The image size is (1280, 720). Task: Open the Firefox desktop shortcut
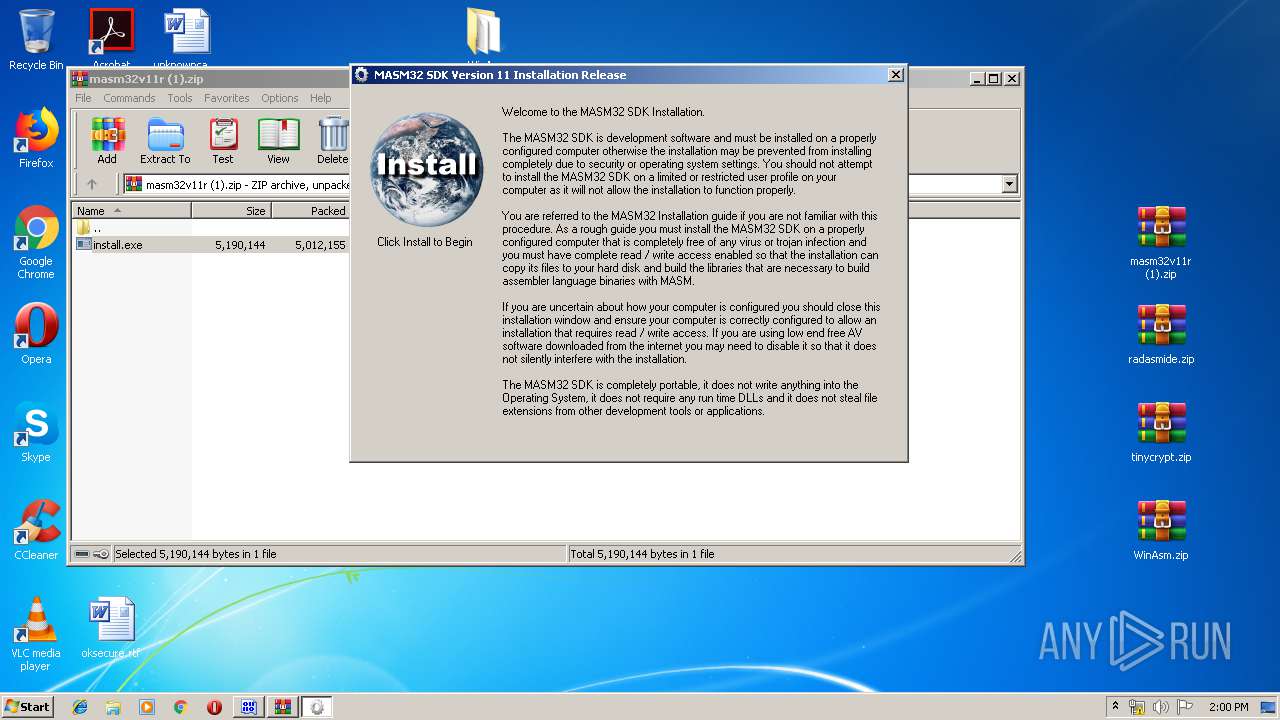[36, 138]
